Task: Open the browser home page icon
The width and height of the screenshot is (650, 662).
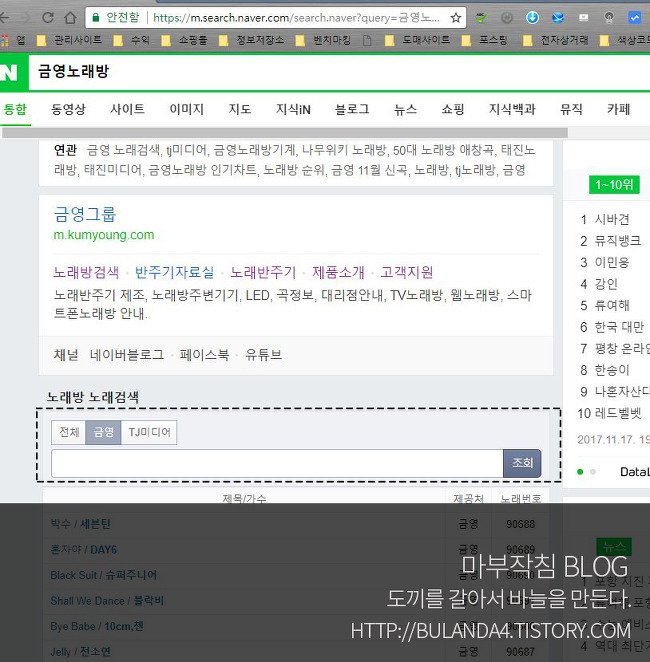Action: click(x=70, y=17)
